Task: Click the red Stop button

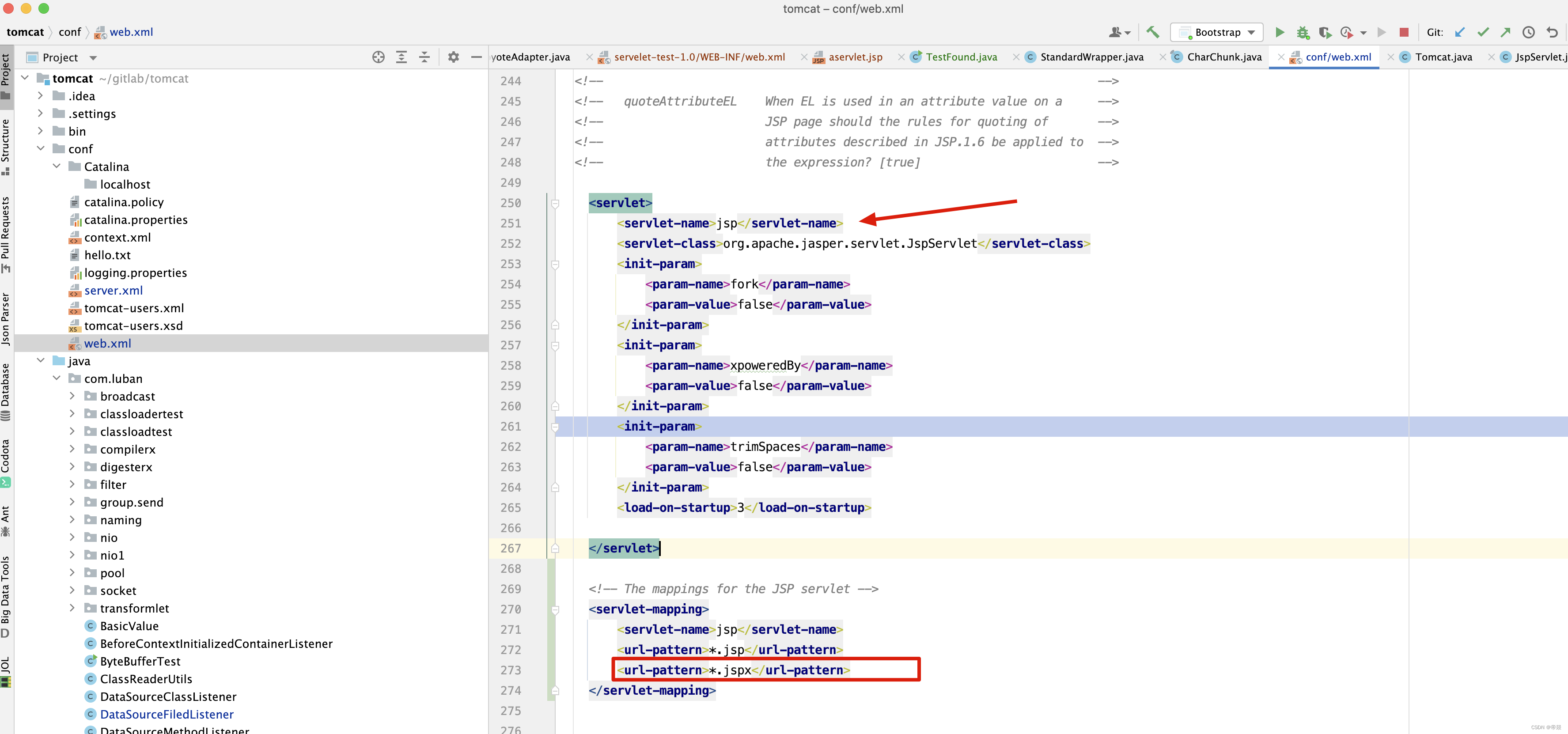Action: [x=1404, y=32]
